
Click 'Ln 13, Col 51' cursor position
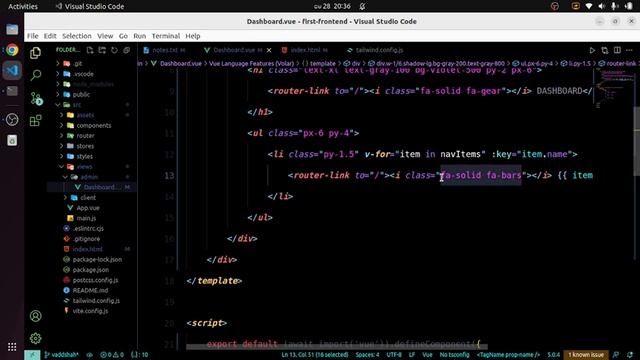click(x=315, y=355)
